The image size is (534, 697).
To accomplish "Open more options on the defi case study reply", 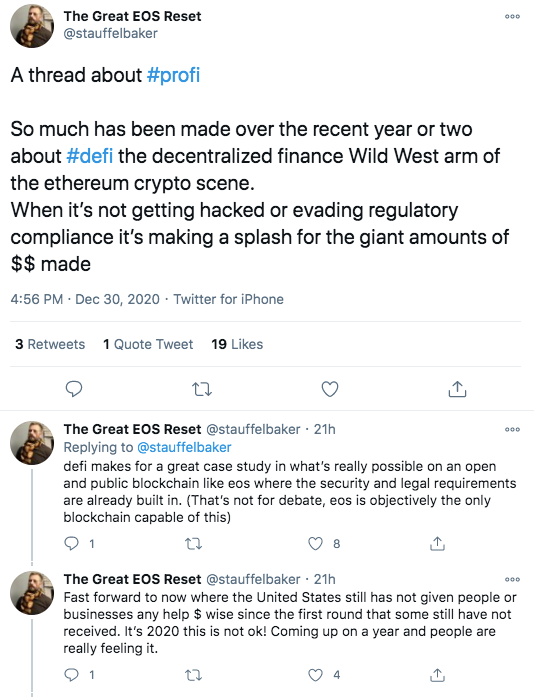I will point(512,429).
